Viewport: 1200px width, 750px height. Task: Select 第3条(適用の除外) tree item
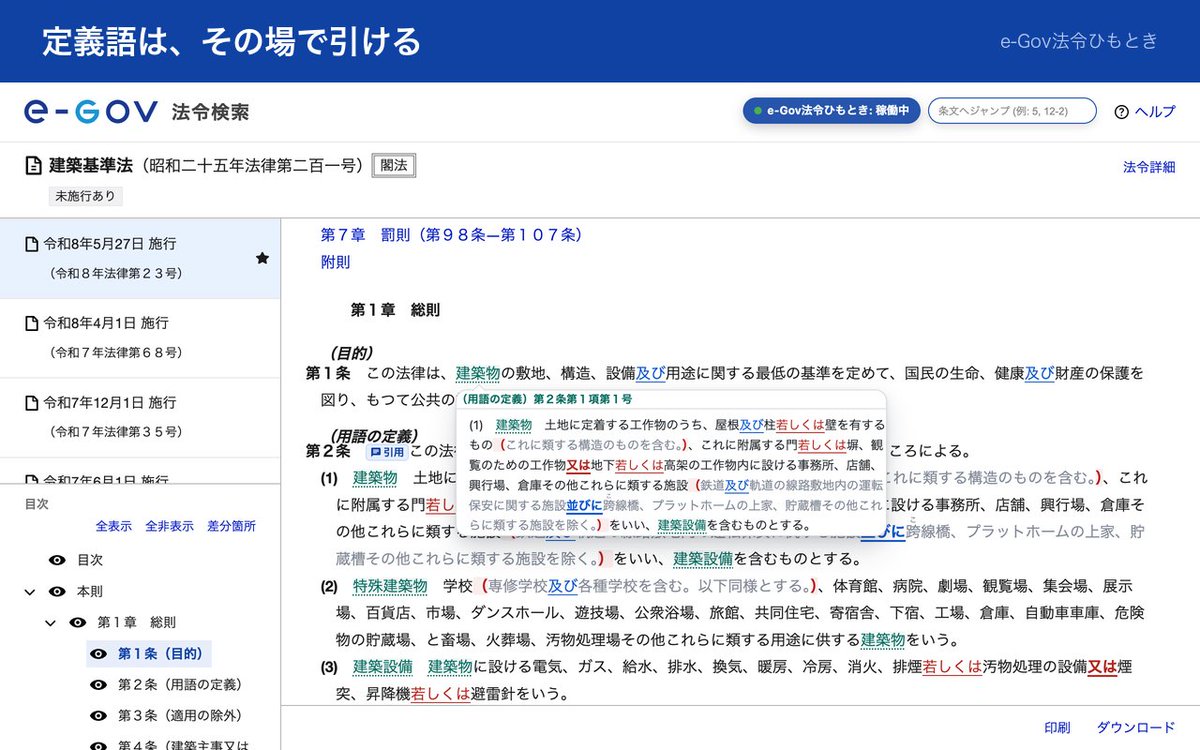click(180, 716)
